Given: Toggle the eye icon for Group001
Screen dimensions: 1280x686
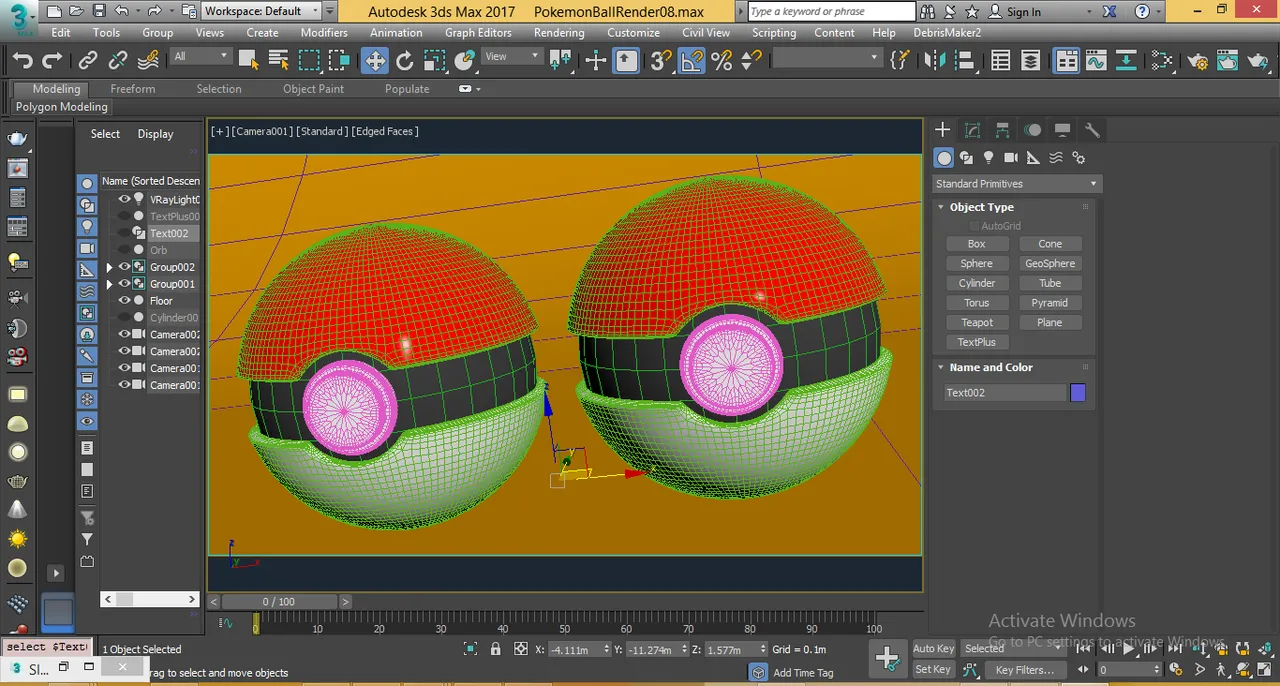Looking at the screenshot, I should 124,284.
